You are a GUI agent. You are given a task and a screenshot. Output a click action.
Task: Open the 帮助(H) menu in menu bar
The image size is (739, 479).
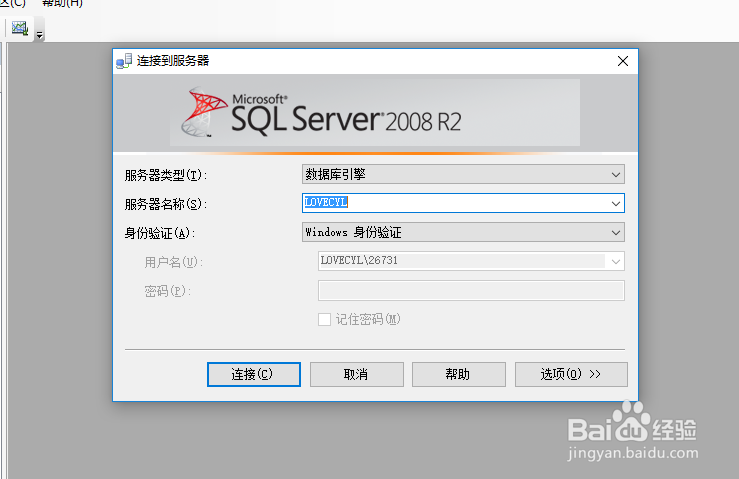coord(62,3)
